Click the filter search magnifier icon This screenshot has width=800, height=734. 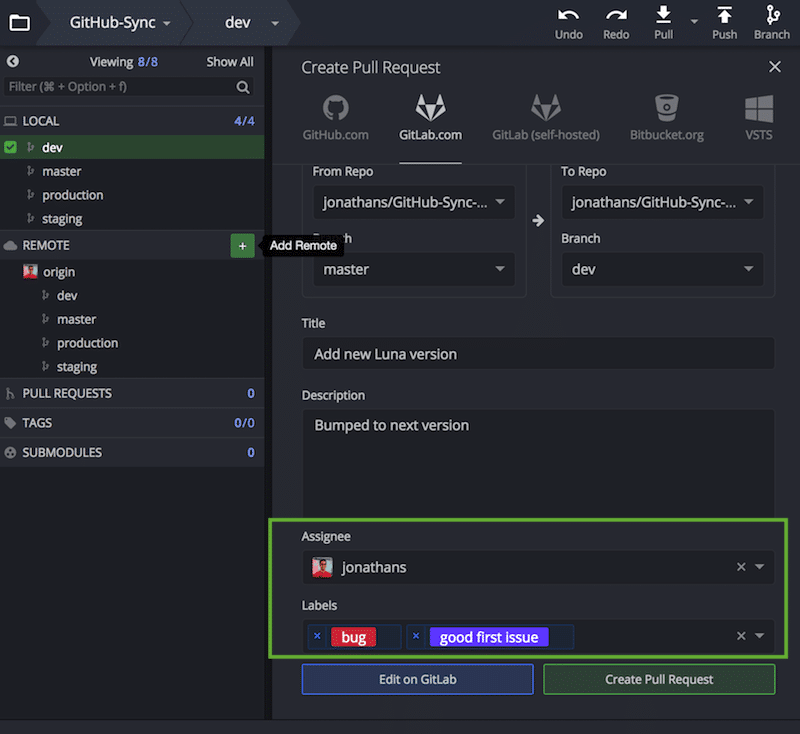[243, 87]
